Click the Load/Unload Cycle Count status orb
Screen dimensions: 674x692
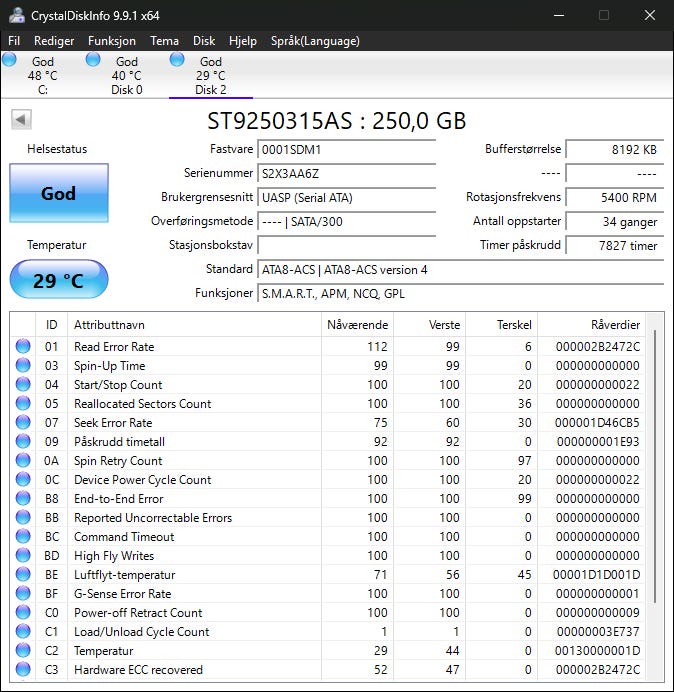(x=23, y=631)
